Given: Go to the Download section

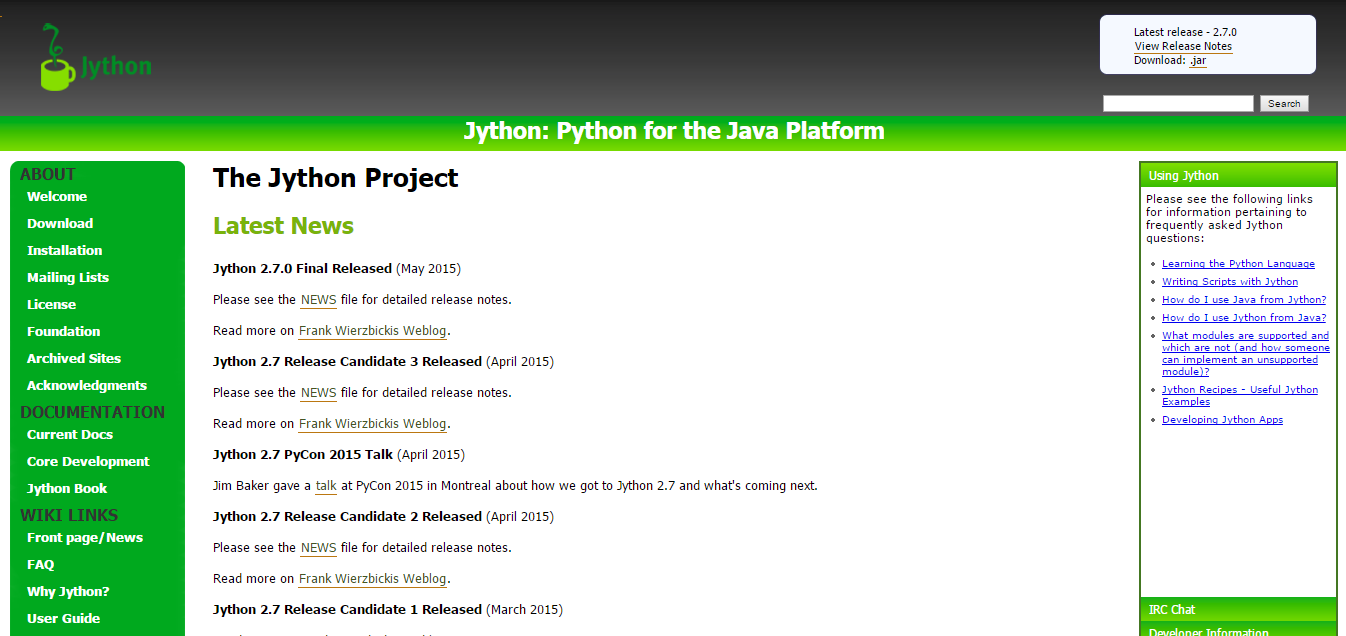Looking at the screenshot, I should pyautogui.click(x=59, y=223).
